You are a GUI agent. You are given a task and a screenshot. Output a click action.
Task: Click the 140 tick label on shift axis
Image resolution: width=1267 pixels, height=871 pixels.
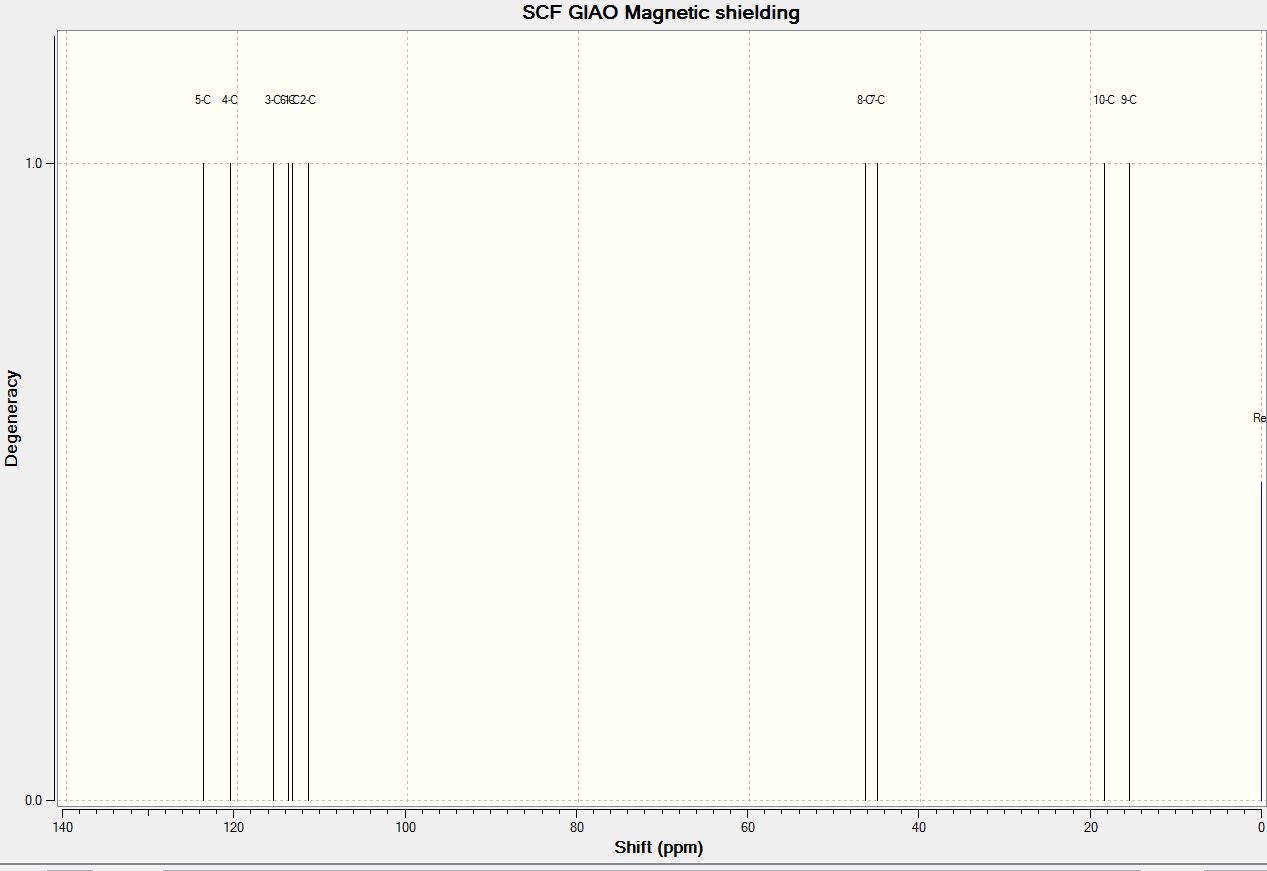tap(62, 827)
